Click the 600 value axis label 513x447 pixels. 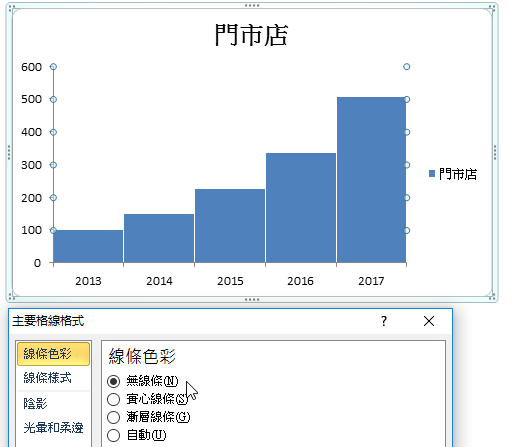click(x=31, y=67)
